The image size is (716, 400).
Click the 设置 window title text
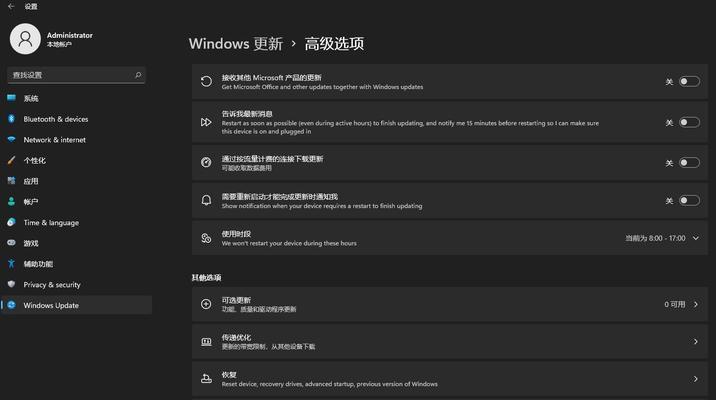31,6
